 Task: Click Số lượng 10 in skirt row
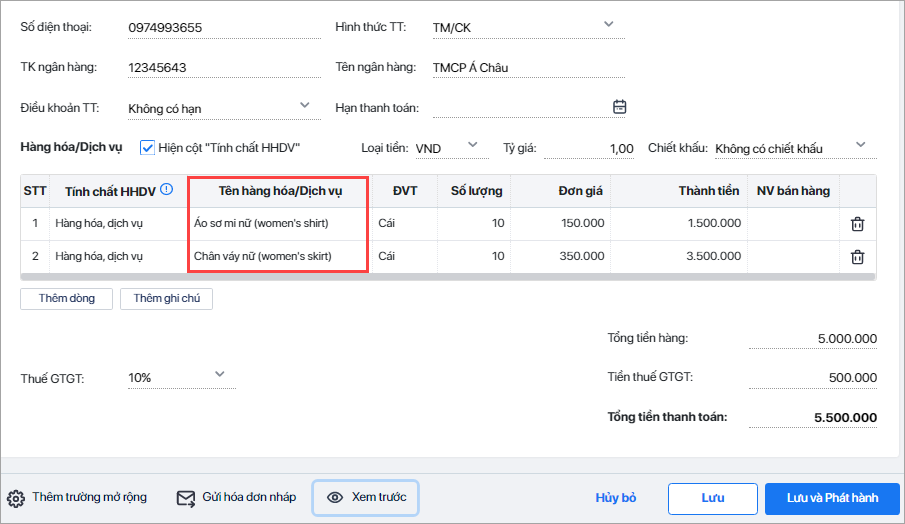(474, 256)
